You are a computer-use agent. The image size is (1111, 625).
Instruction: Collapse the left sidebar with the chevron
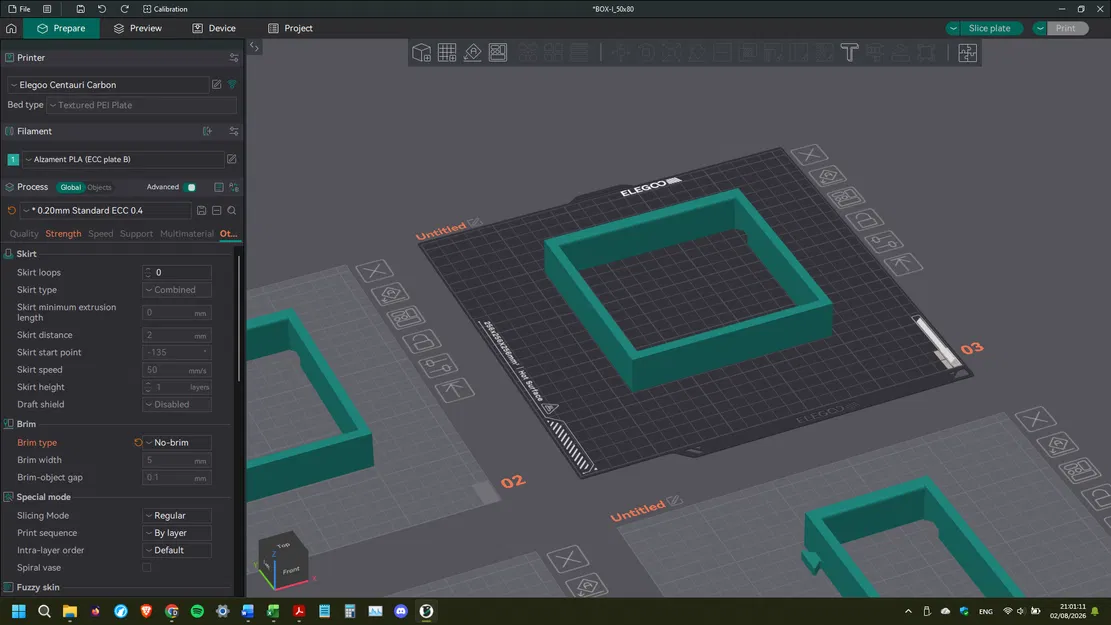(254, 46)
